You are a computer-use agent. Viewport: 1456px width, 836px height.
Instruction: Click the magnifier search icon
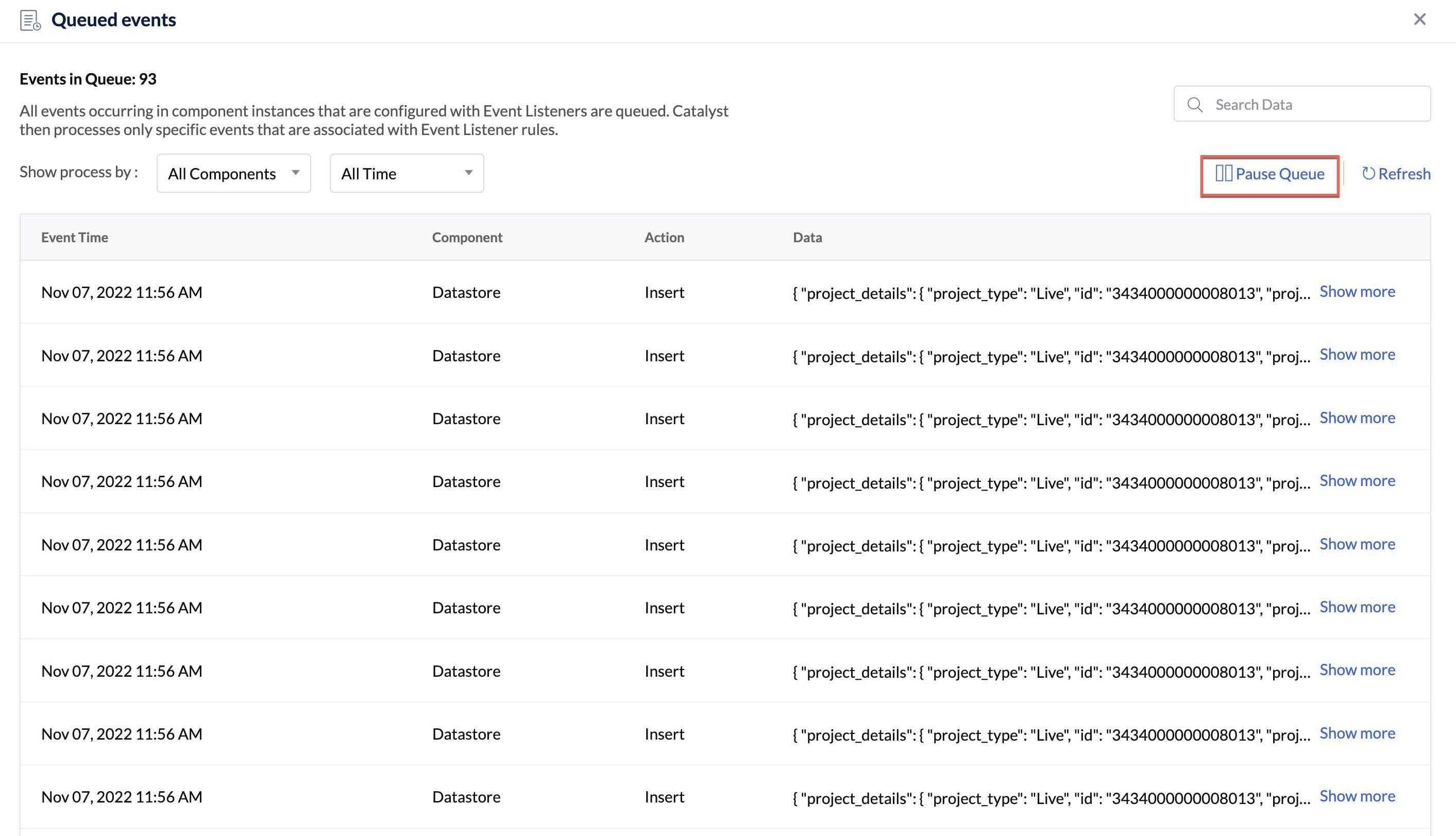pyautogui.click(x=1195, y=105)
